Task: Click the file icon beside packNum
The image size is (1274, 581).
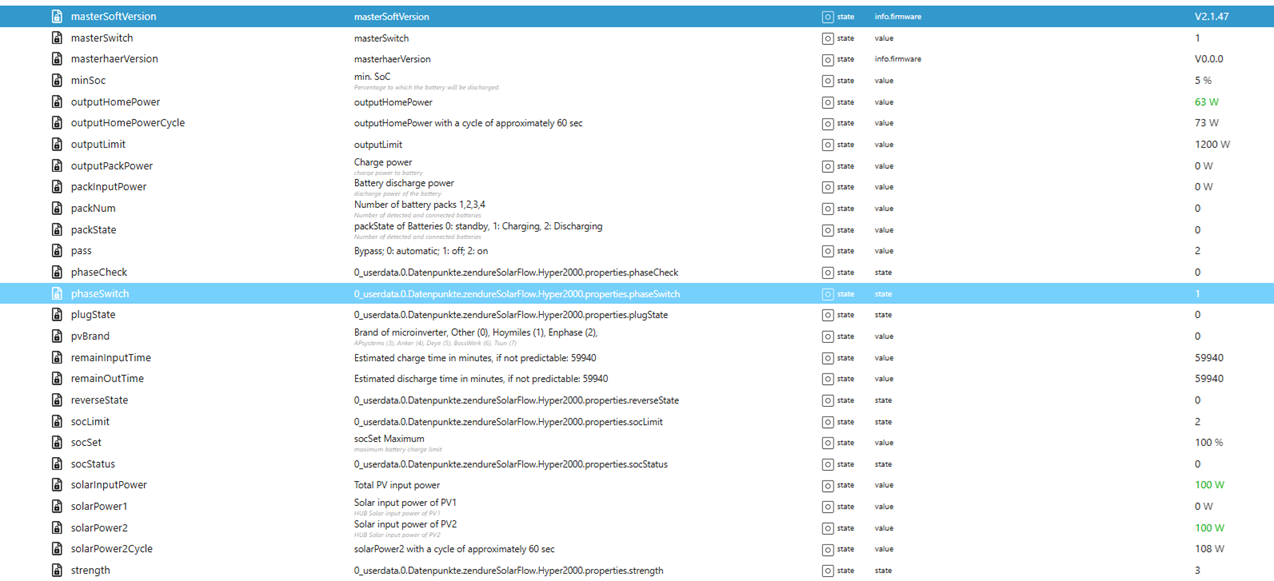Action: point(57,208)
